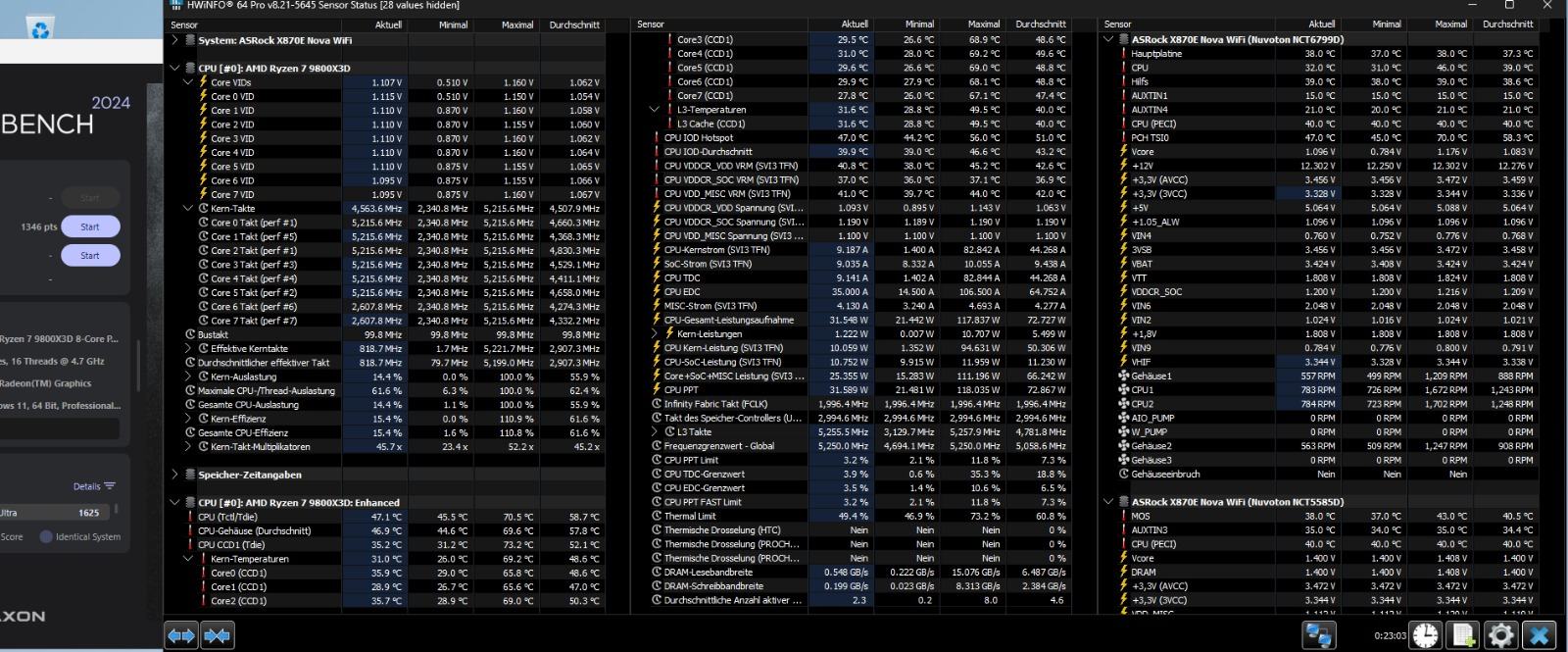Click the icon beside Thermal Limit

[x=657, y=516]
